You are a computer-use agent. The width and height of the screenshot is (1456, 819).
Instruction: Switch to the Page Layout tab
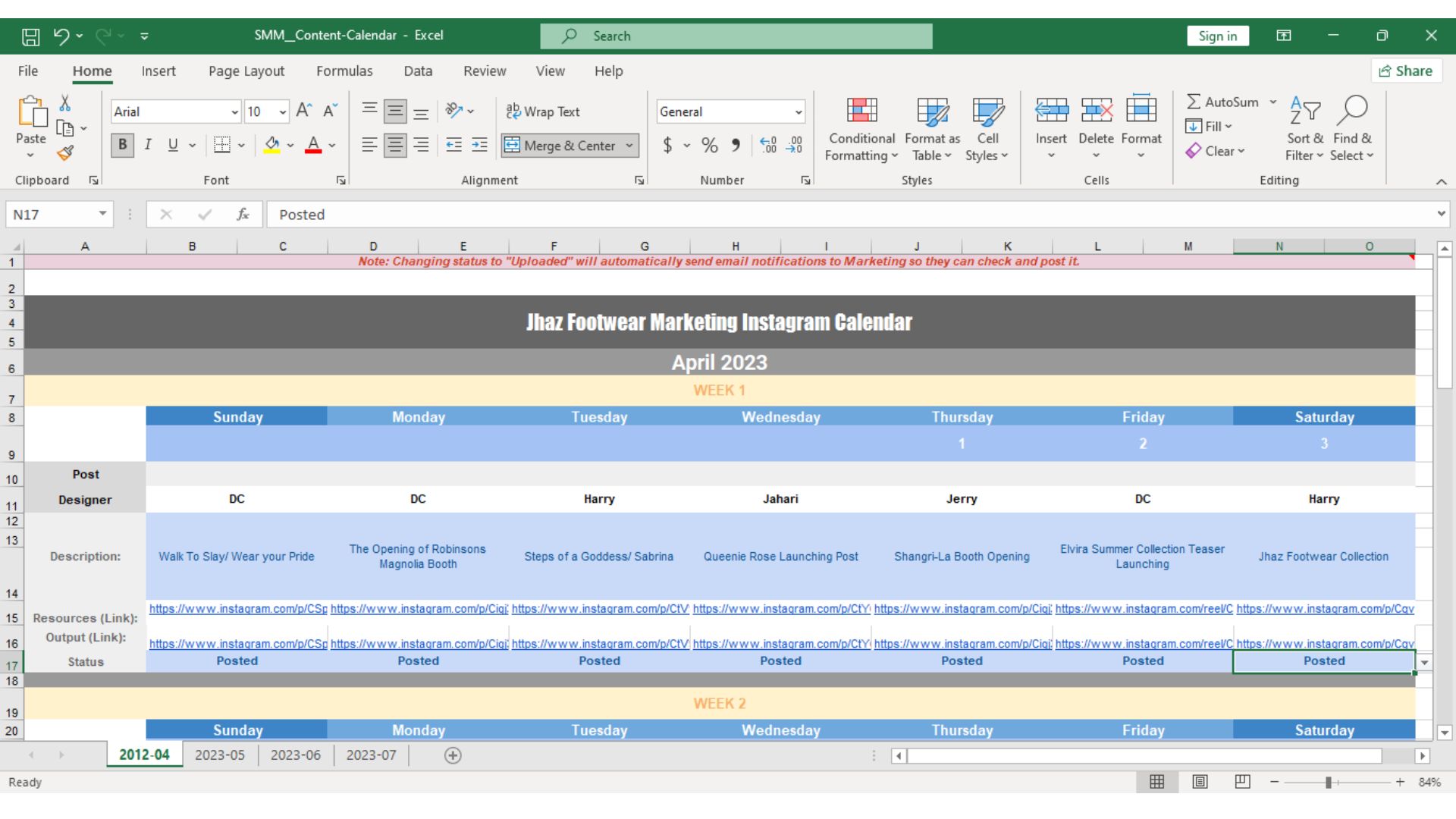tap(246, 71)
